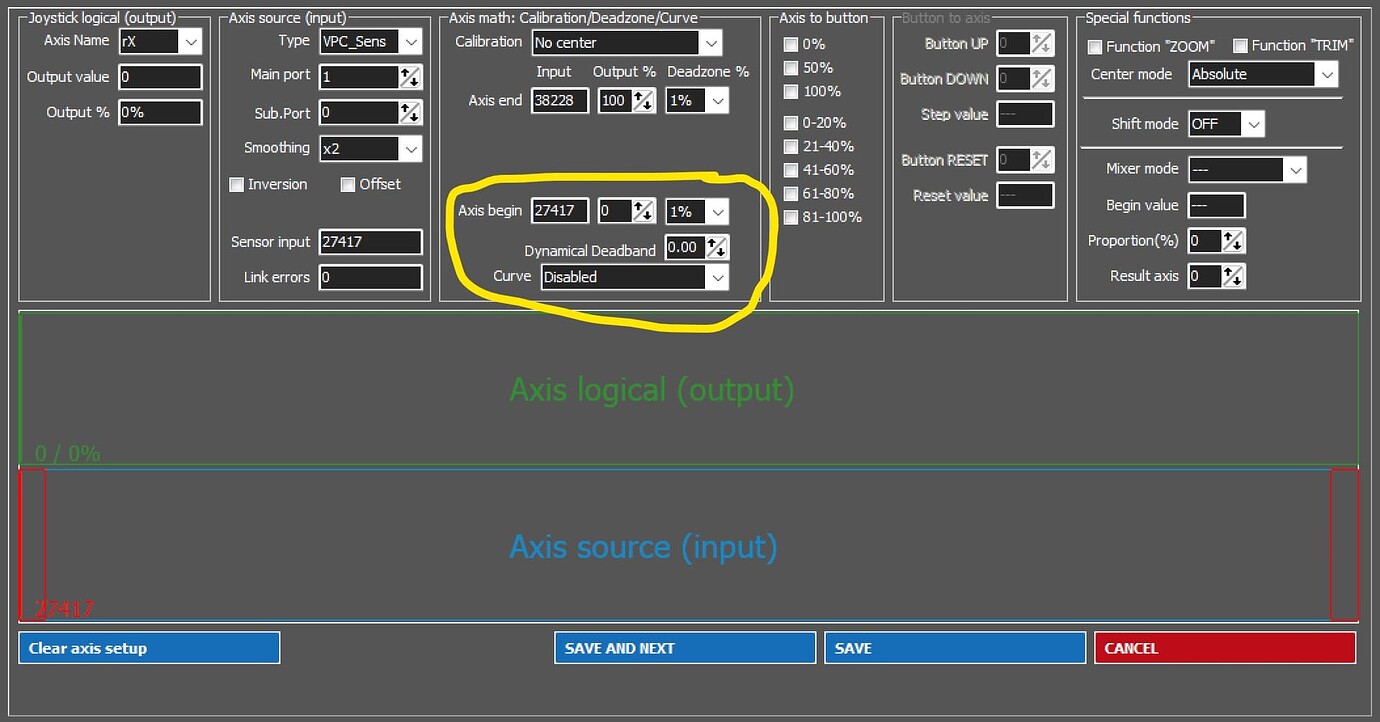Cancel the axis configuration

point(1224,647)
